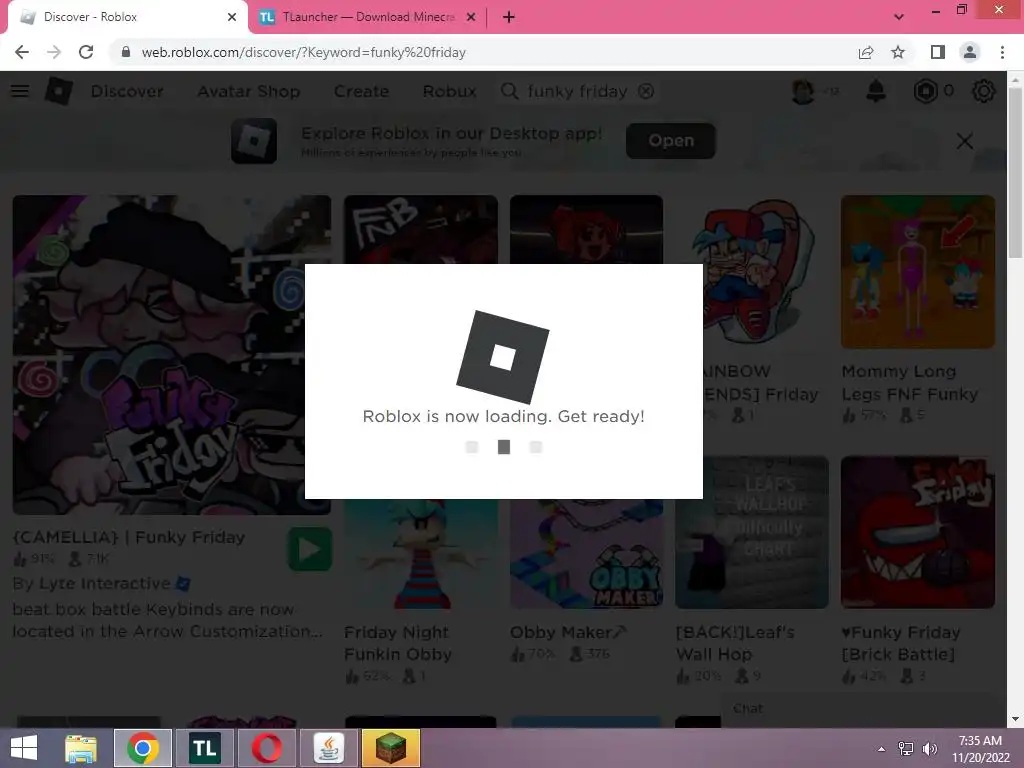The width and height of the screenshot is (1024, 768).
Task: Open the Create menu item
Action: pyautogui.click(x=361, y=91)
